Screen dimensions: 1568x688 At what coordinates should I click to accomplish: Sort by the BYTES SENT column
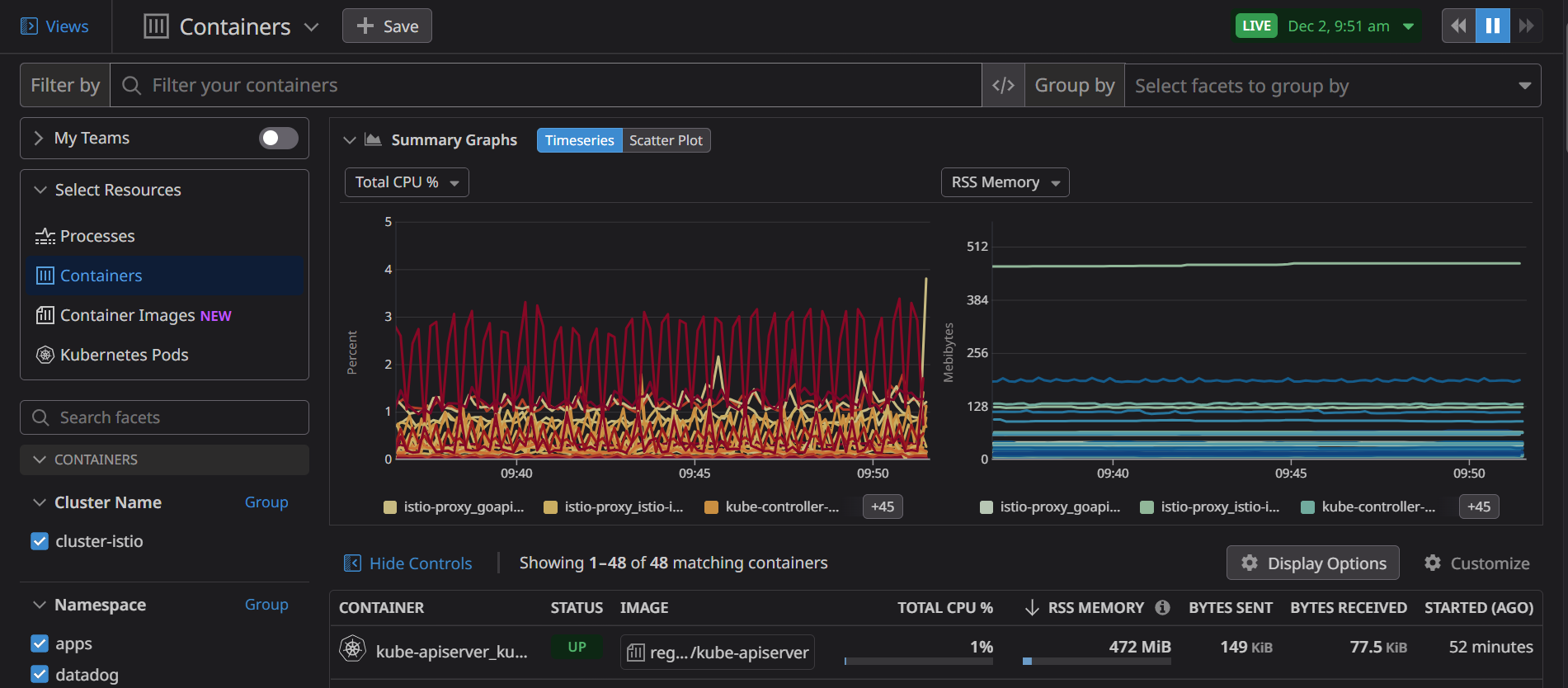1230,608
